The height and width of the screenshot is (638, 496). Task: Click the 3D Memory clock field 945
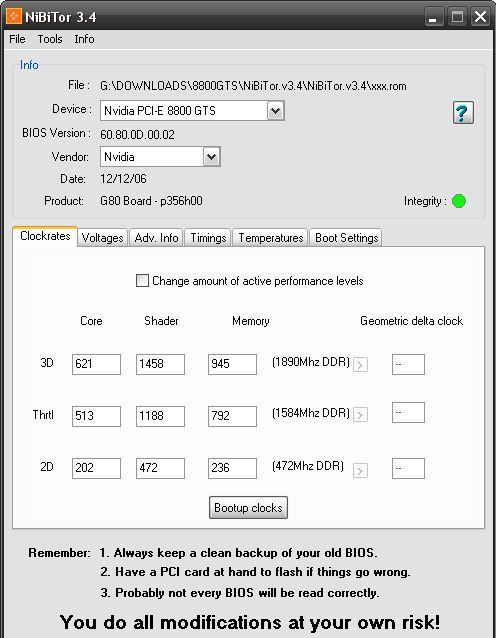pyautogui.click(x=232, y=364)
